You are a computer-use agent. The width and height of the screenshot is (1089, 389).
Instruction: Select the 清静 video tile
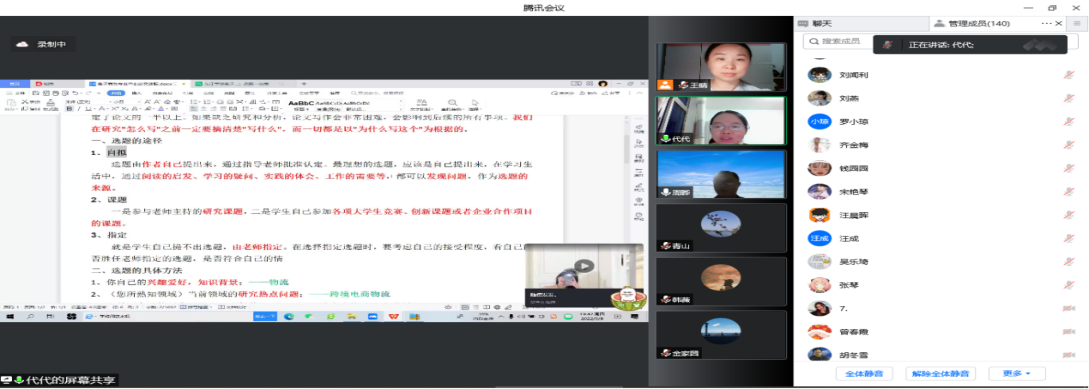721,174
